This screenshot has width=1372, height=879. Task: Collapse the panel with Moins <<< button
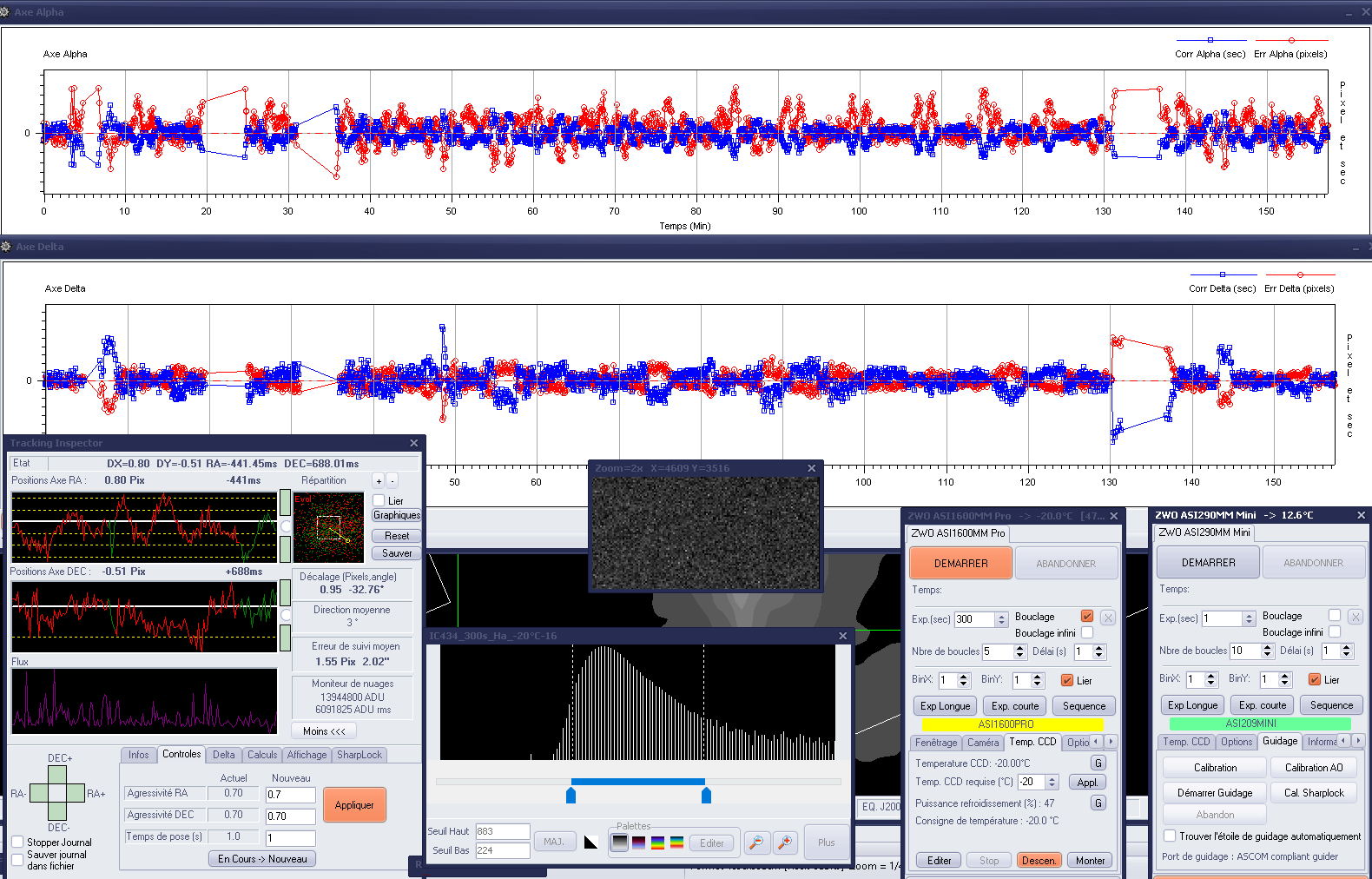324,731
